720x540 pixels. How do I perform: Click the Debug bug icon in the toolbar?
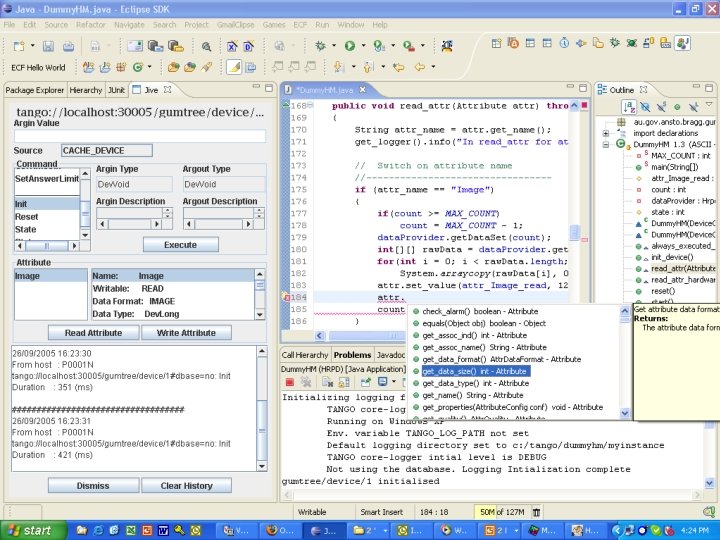click(320, 45)
